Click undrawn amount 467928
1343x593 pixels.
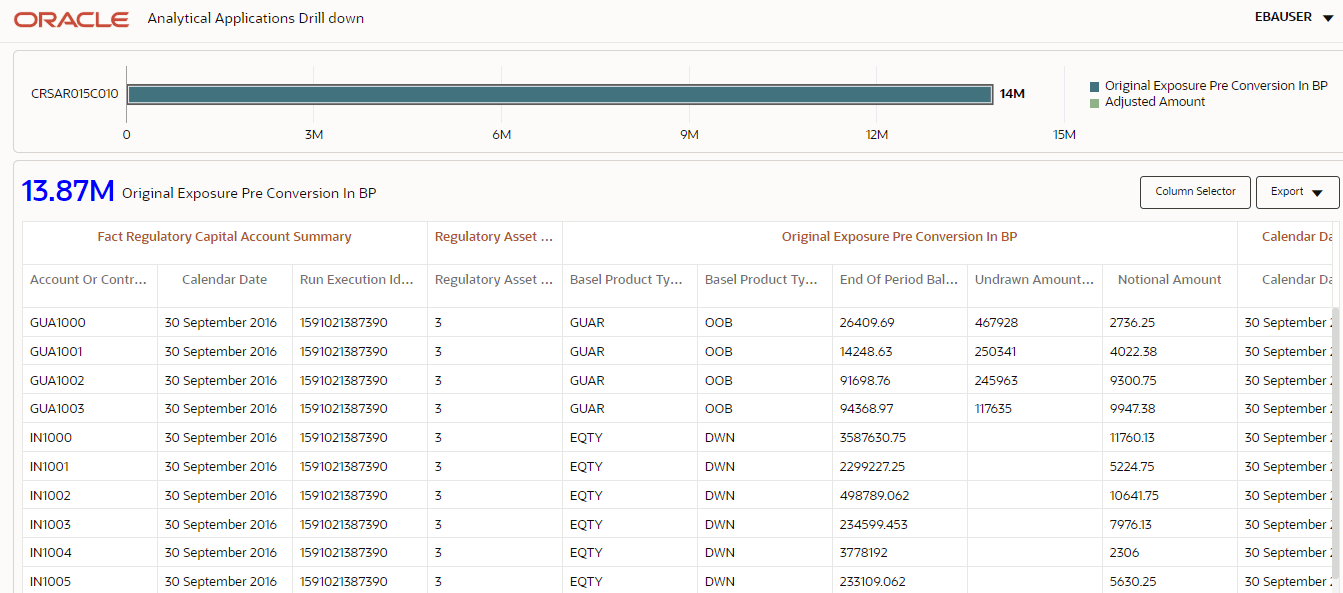[996, 323]
